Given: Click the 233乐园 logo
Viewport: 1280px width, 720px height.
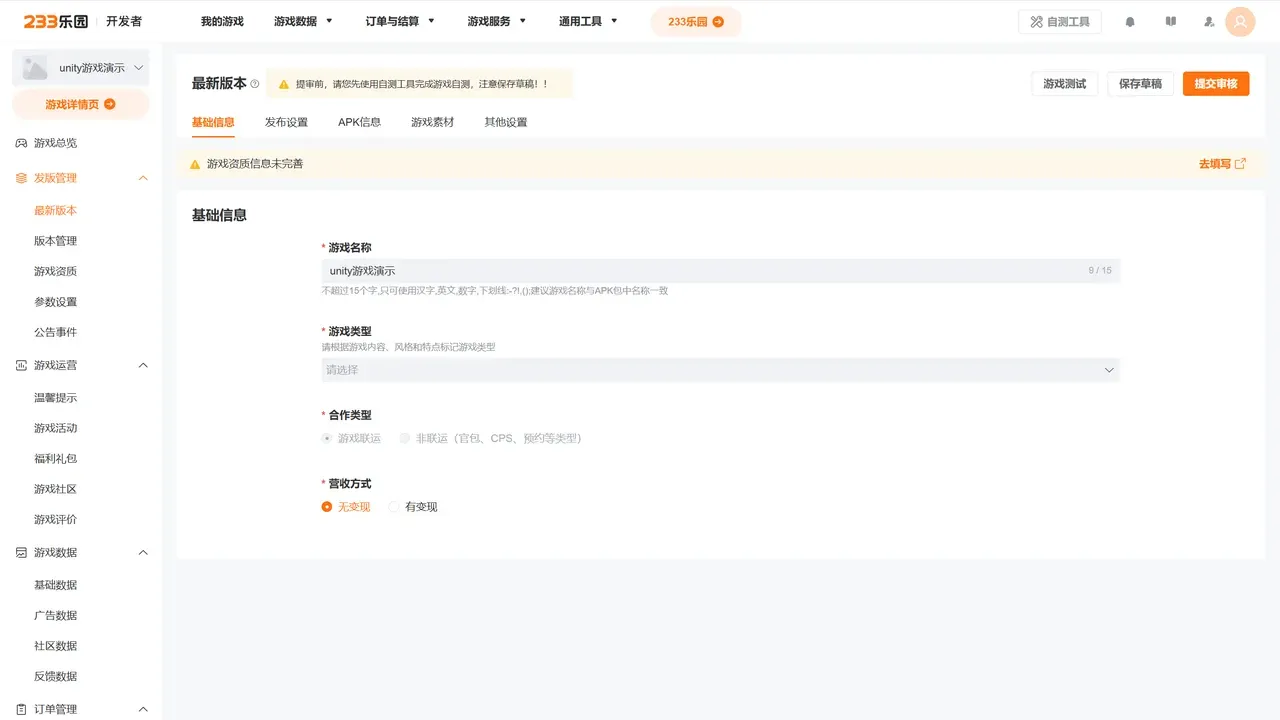Looking at the screenshot, I should point(56,21).
